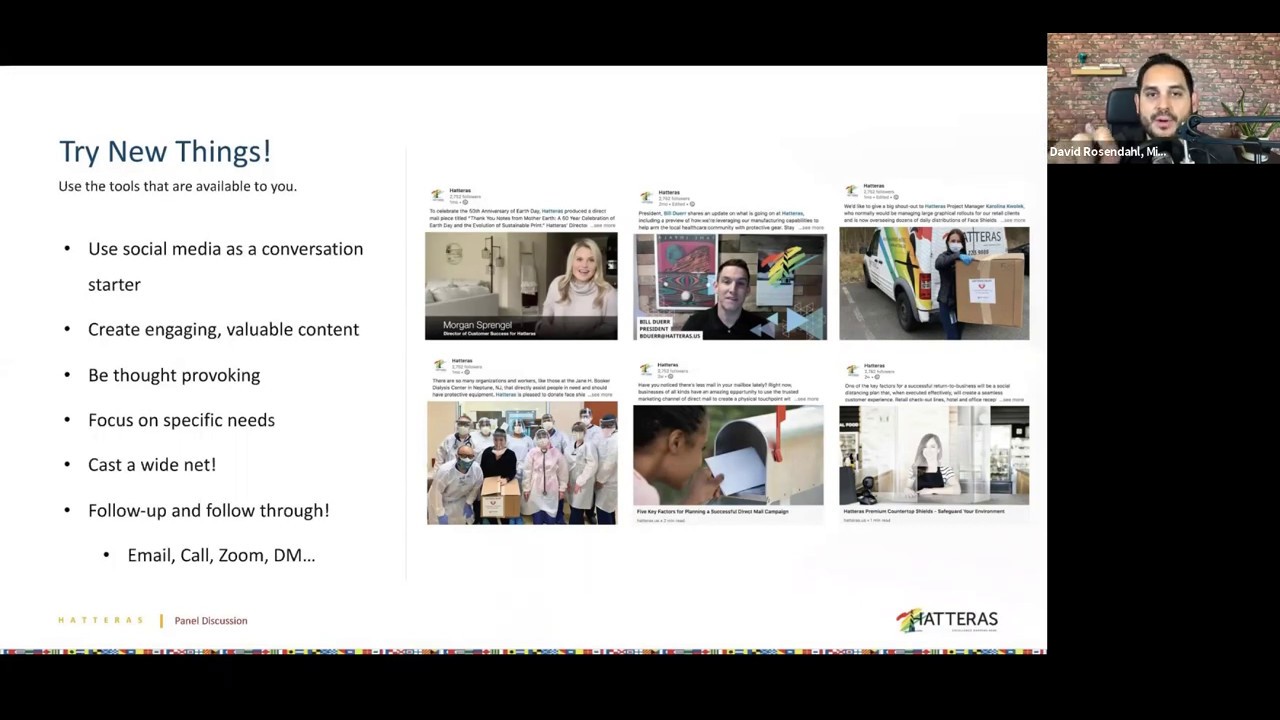Click the 'Focus on specific needs' bullet

181,420
